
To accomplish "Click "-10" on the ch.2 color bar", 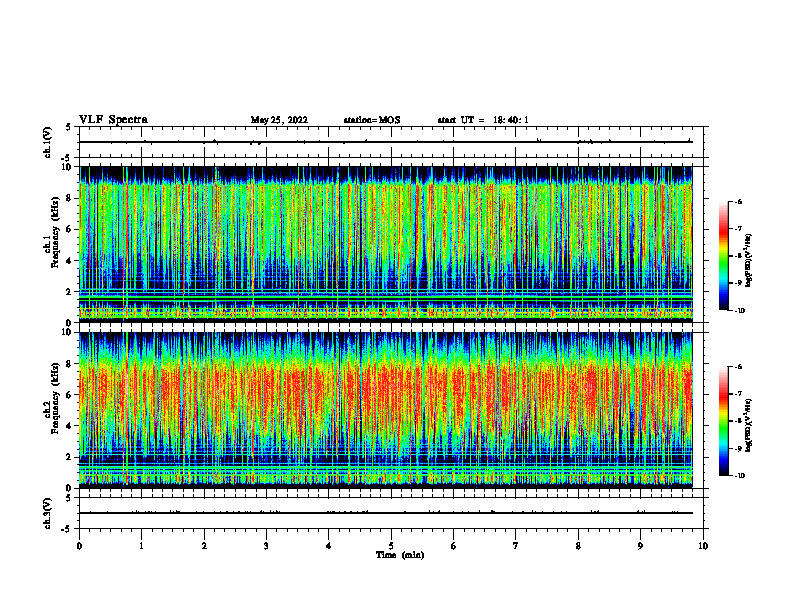I will (x=739, y=476).
